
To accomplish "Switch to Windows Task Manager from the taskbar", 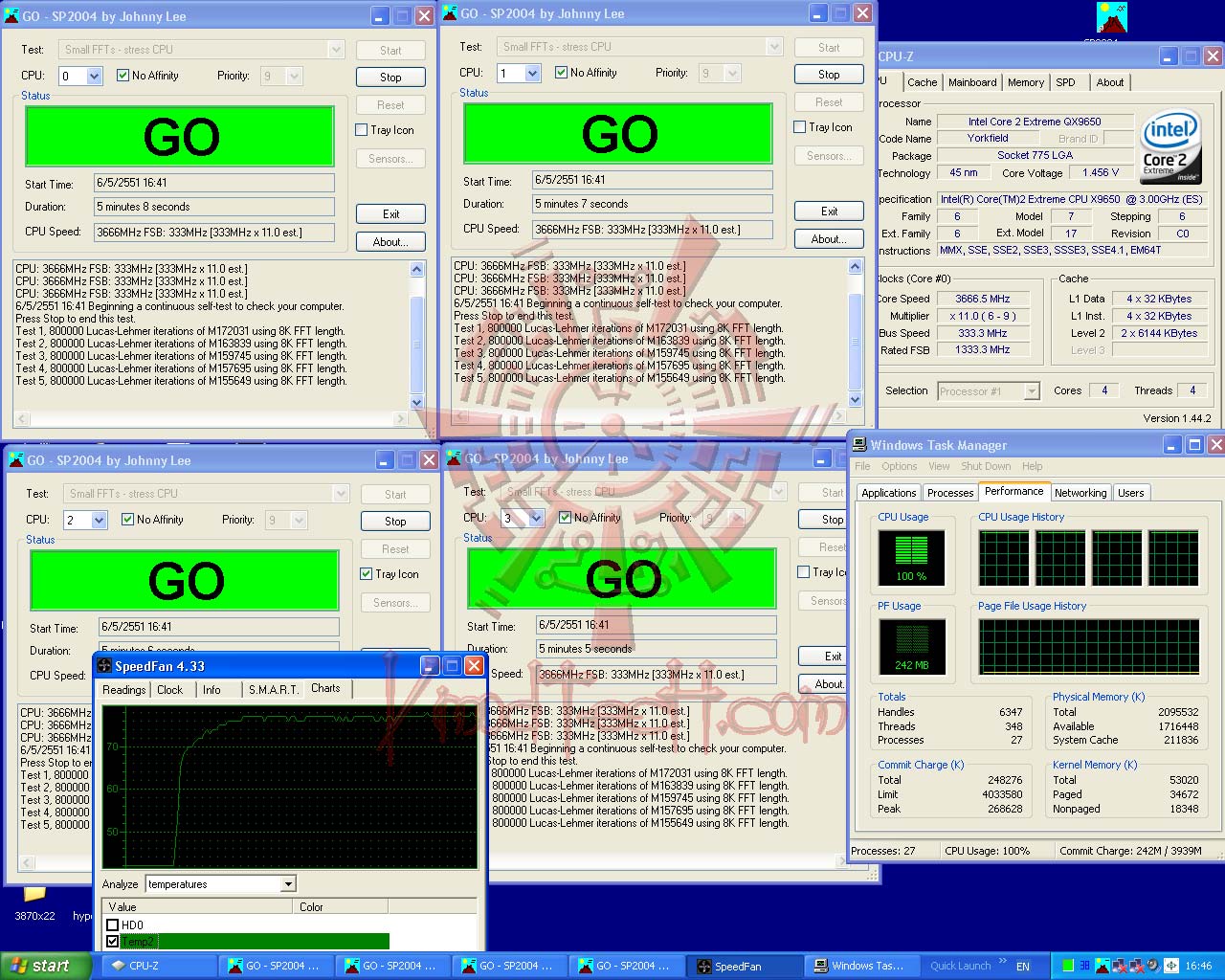I will click(x=862, y=966).
